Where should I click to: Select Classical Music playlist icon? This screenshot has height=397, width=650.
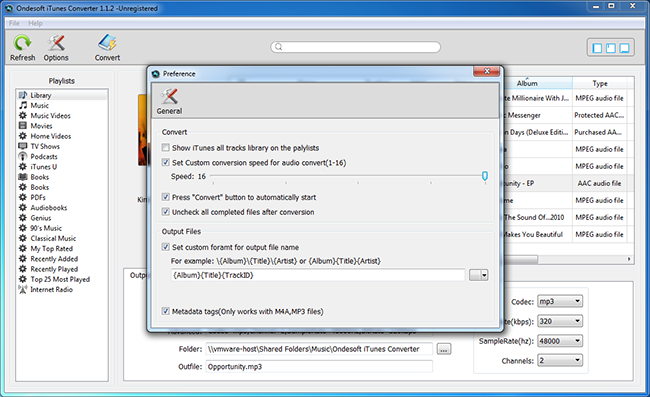coord(23,238)
